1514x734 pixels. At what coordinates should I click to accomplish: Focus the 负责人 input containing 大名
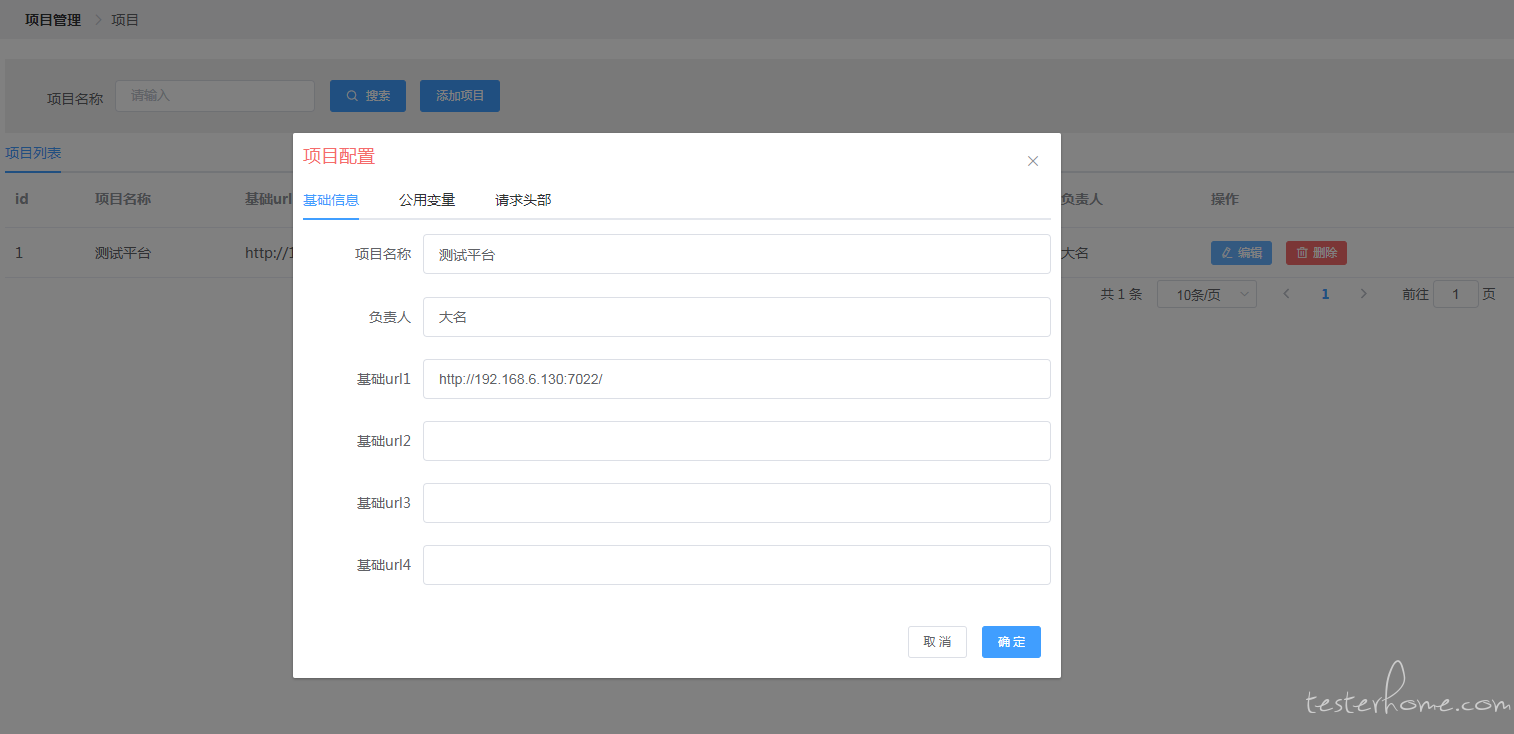pos(737,317)
